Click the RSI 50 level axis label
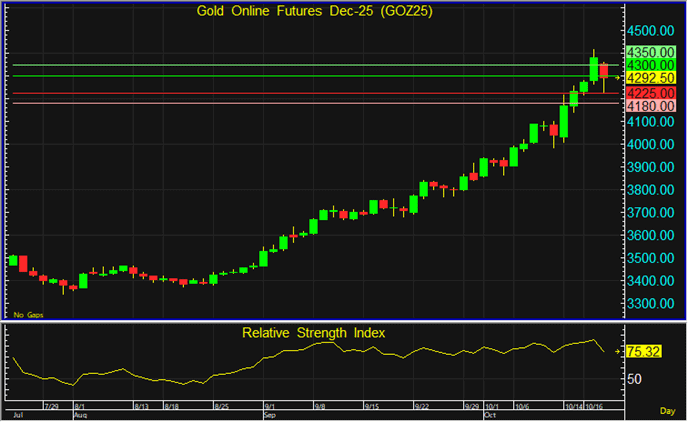The image size is (688, 422). point(635,378)
